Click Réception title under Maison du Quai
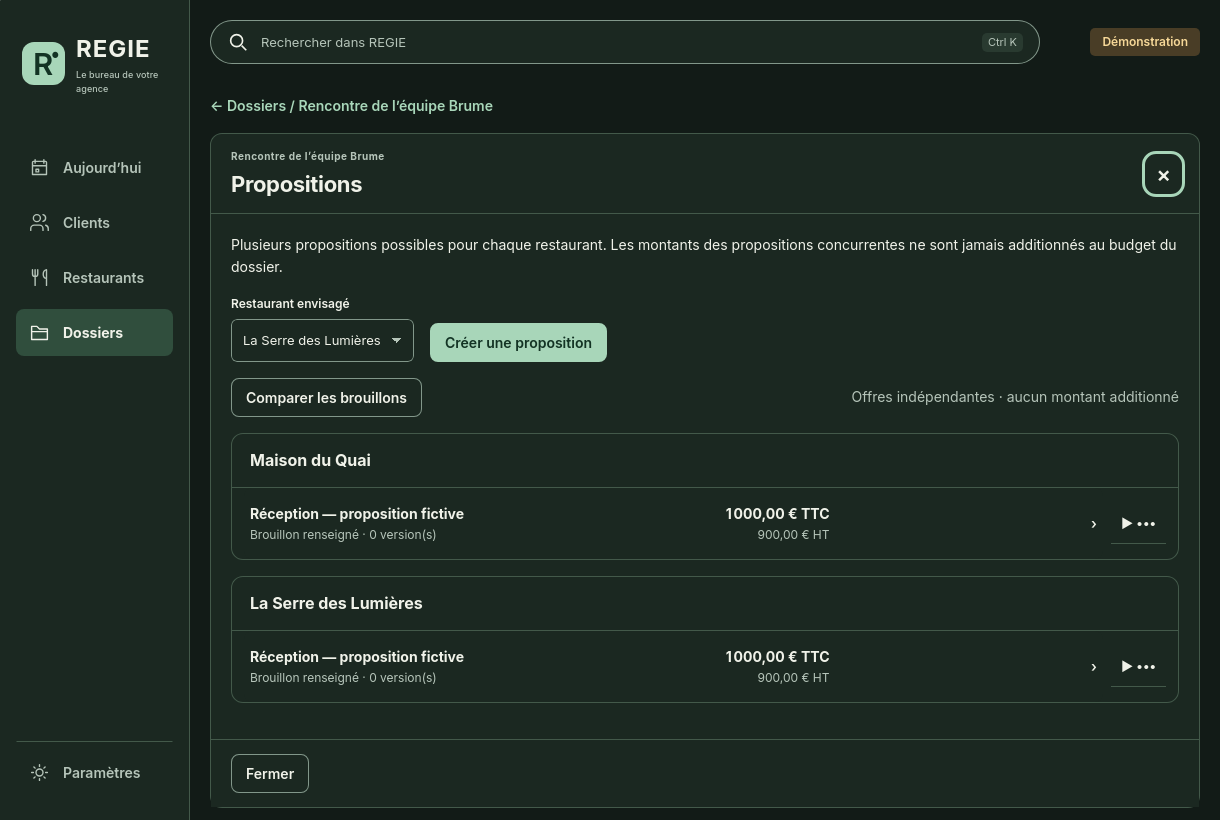Image resolution: width=1220 pixels, height=820 pixels. (x=357, y=514)
